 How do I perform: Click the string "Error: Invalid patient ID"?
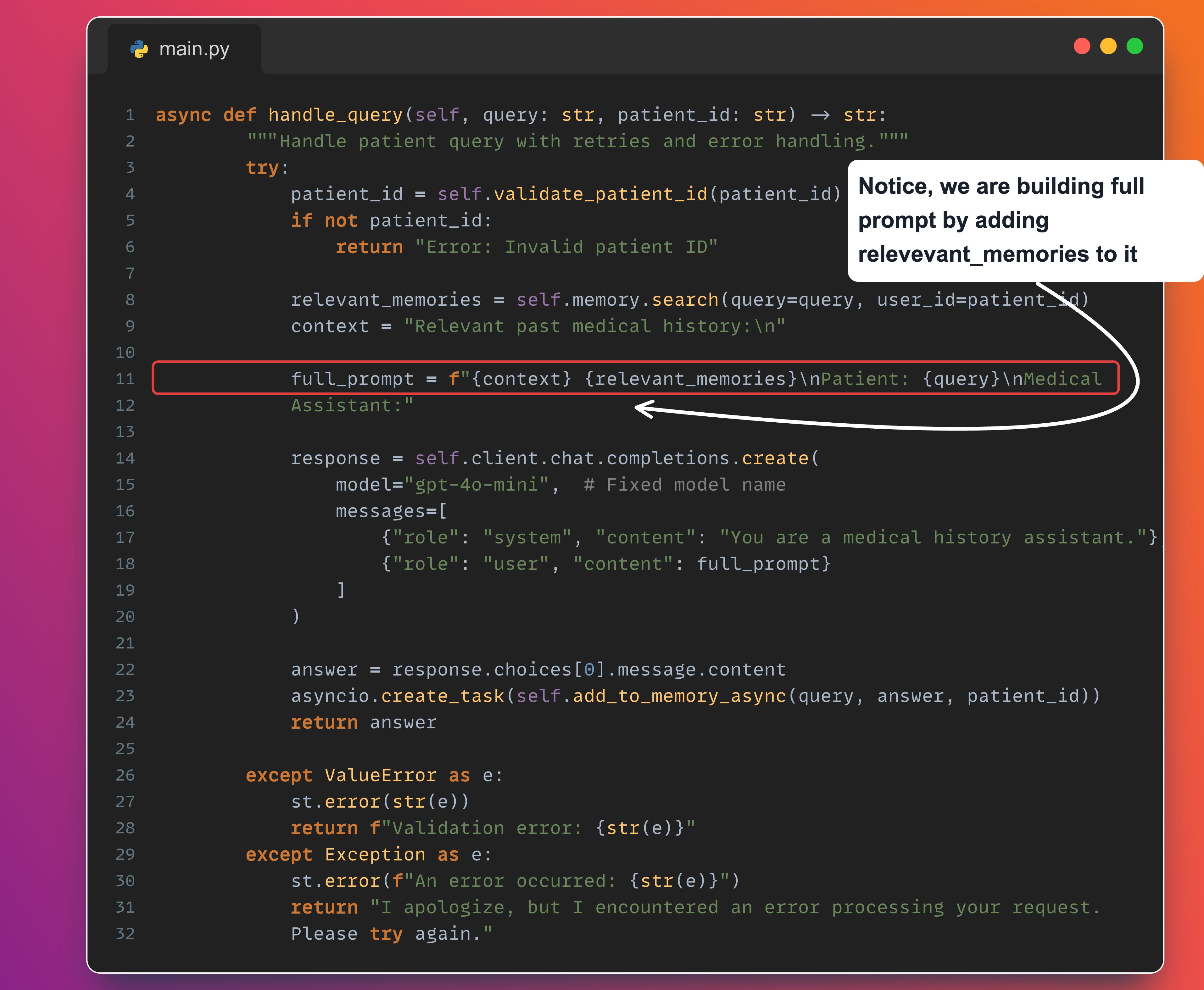pyautogui.click(x=566, y=247)
